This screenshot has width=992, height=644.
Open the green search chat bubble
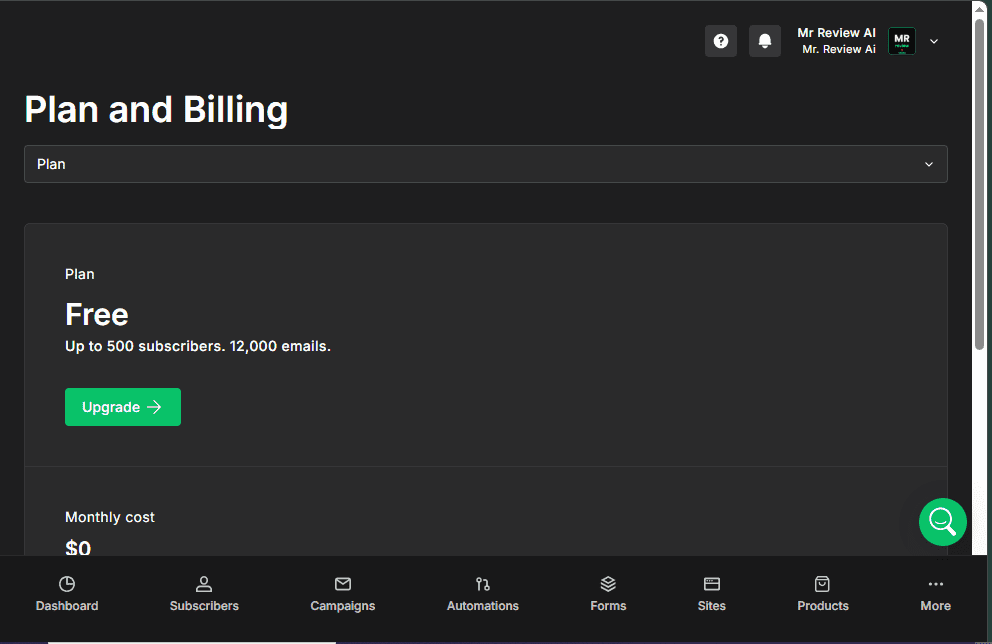pos(943,522)
